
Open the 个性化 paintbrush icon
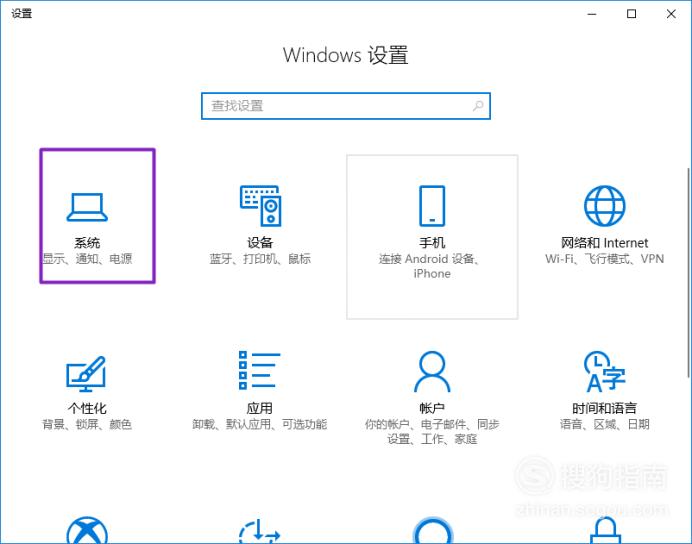coord(86,373)
